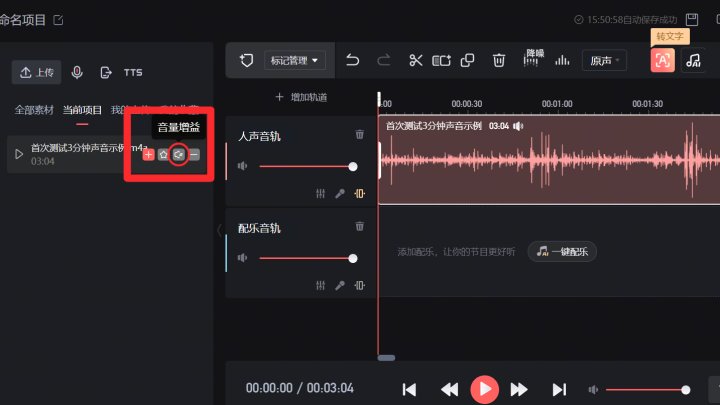Open the 标记管理 dropdown
The height and width of the screenshot is (405, 720).
(x=296, y=61)
